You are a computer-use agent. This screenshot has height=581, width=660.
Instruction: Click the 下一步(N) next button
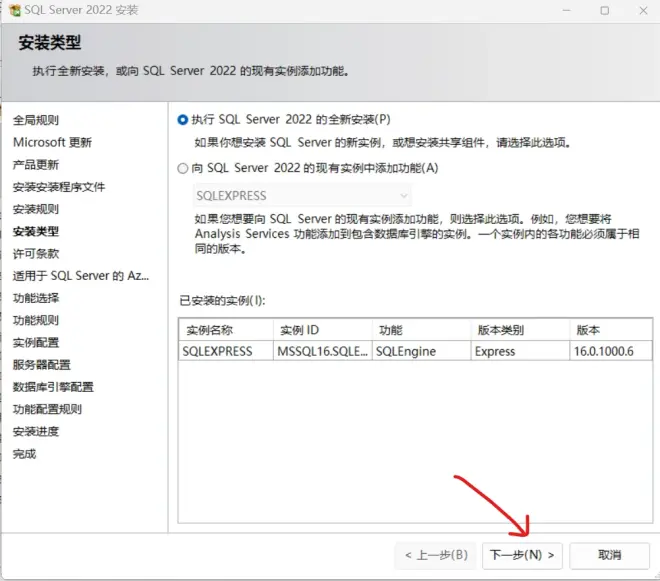(x=522, y=555)
